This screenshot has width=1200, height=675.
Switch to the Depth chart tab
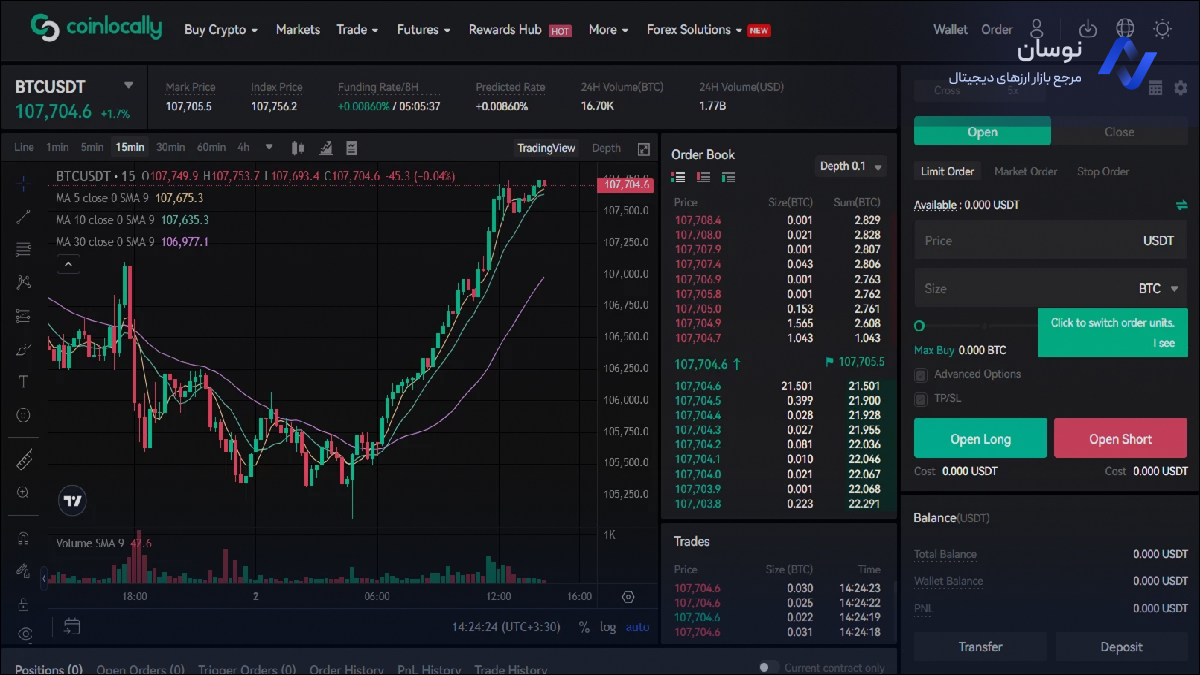(x=606, y=148)
